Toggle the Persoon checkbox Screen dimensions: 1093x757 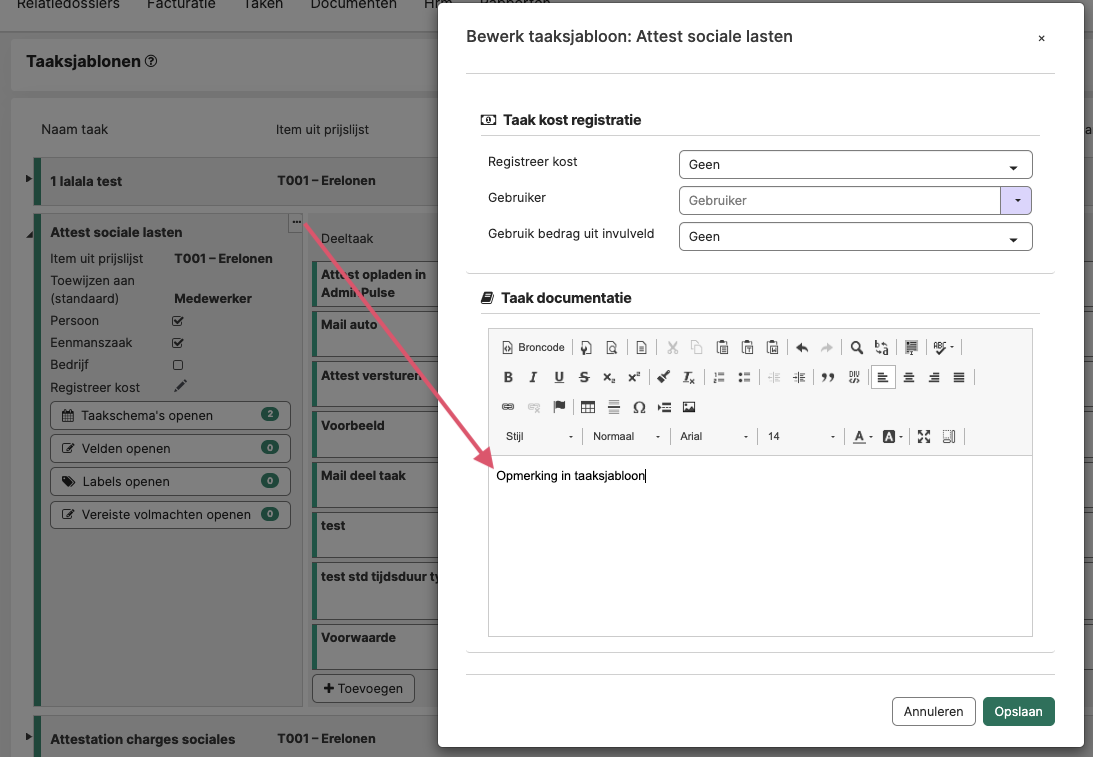[x=178, y=321]
